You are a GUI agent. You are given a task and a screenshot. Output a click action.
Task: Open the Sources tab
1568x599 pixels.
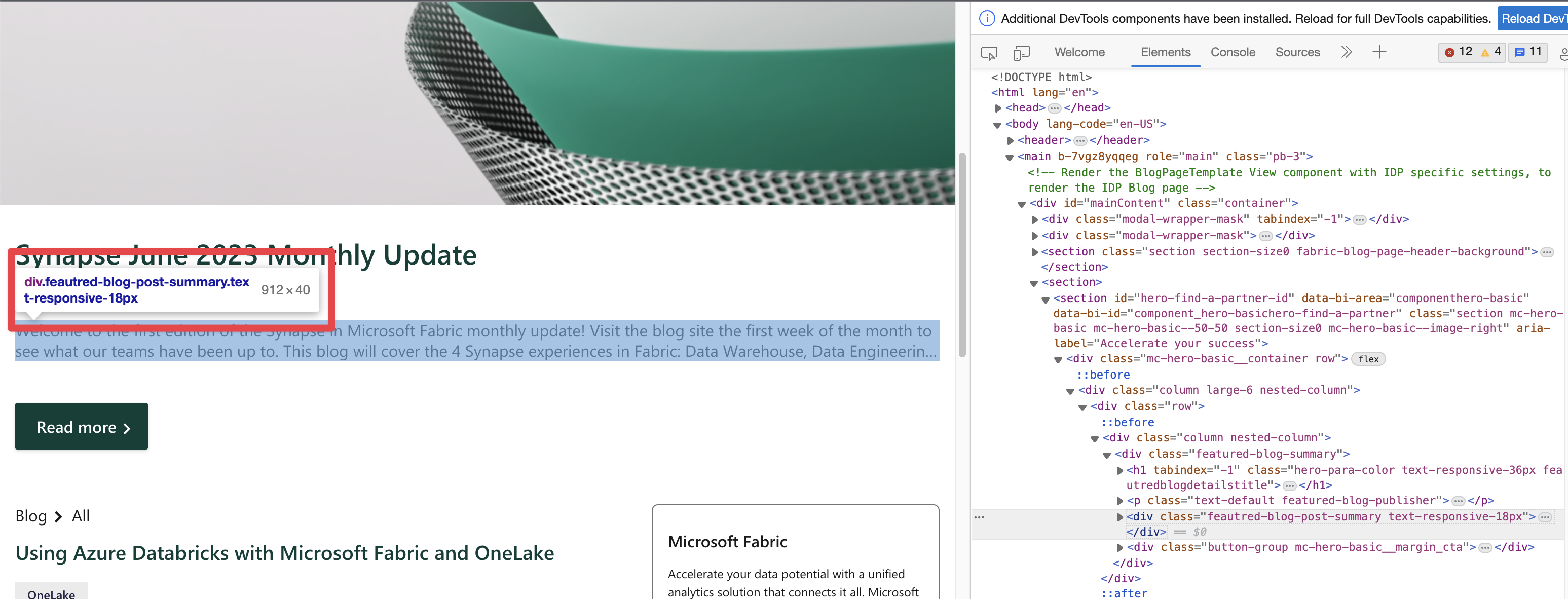coord(1297,52)
